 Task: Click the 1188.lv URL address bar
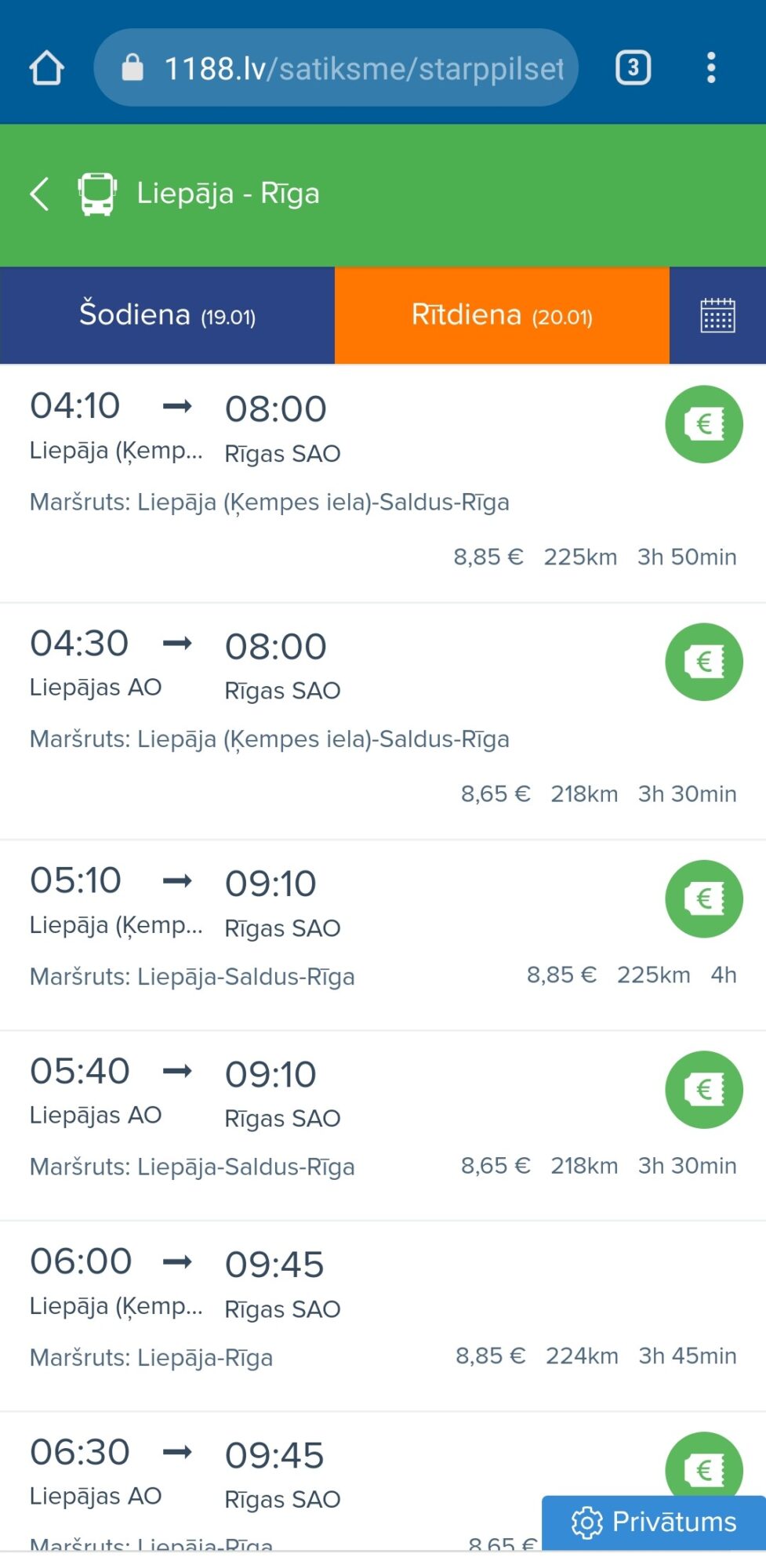click(x=336, y=67)
